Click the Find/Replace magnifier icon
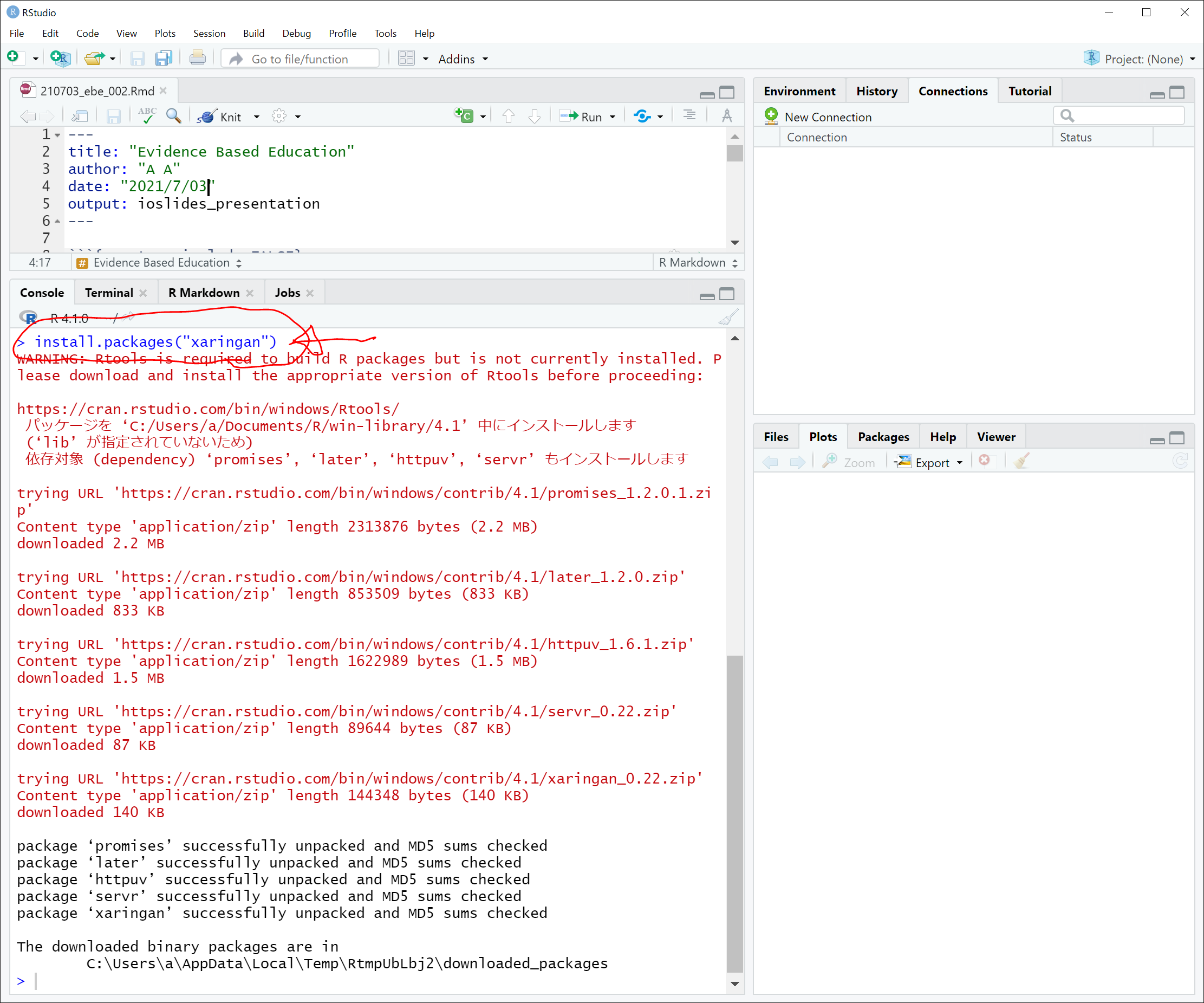Viewport: 1204px width, 1003px height. (173, 117)
